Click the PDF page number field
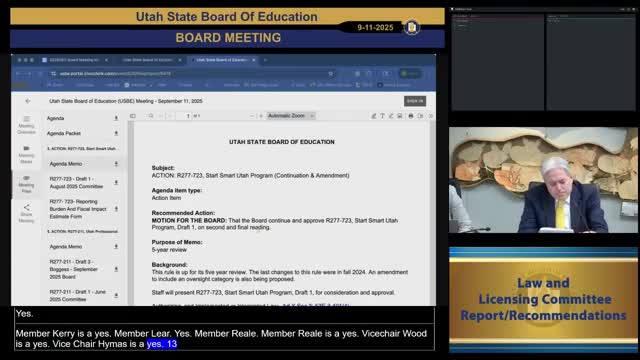The width and height of the screenshot is (640, 360). point(184,116)
